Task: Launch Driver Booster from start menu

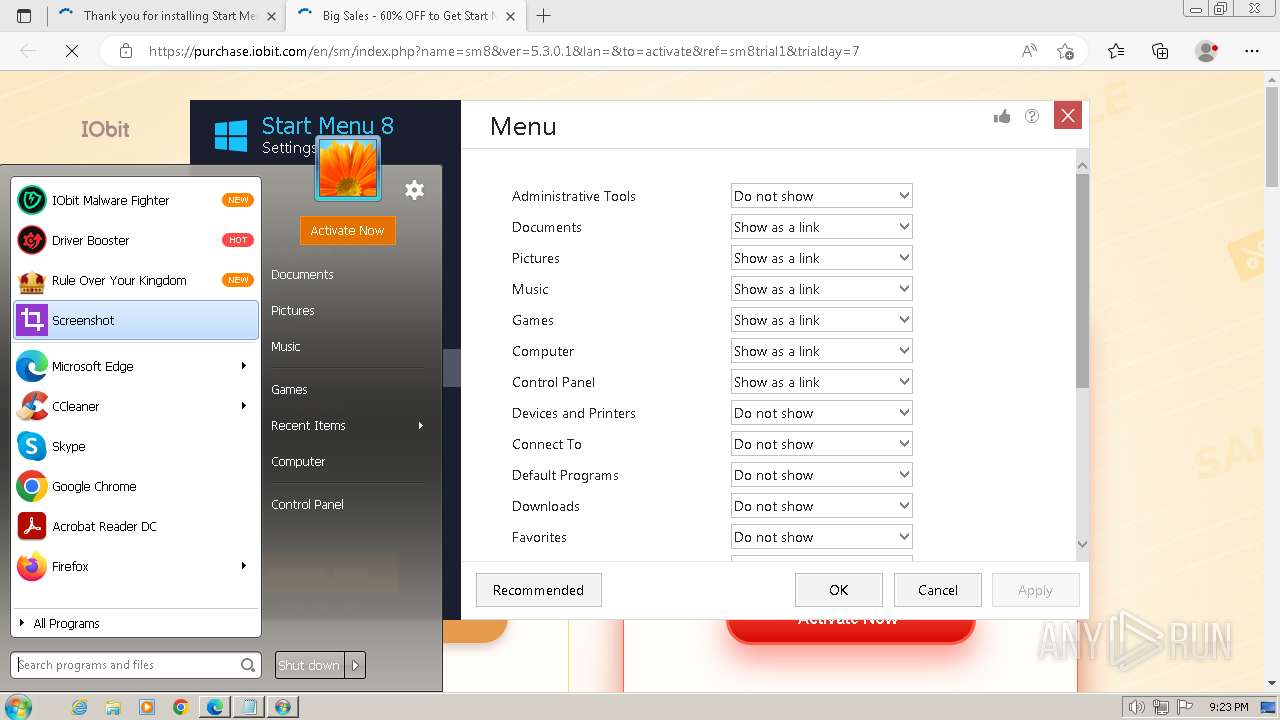Action: click(x=136, y=240)
